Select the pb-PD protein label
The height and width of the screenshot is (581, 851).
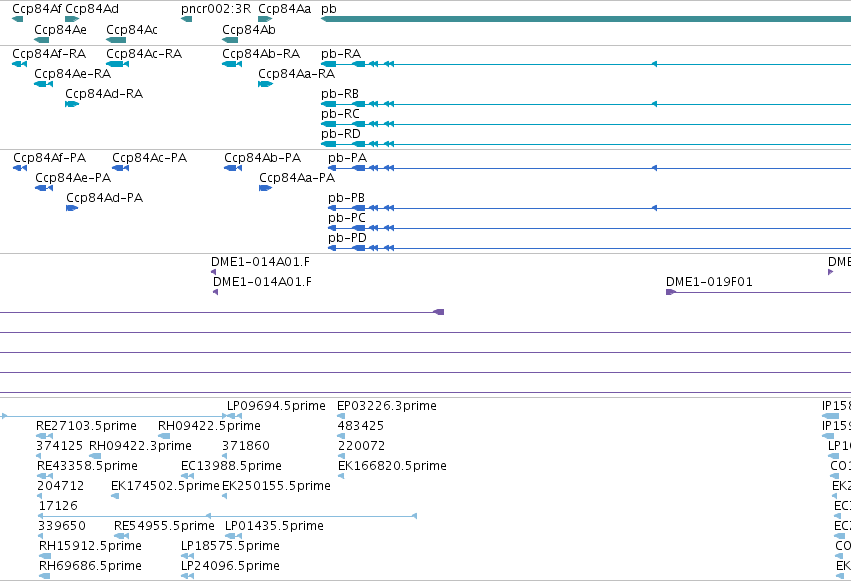347,238
